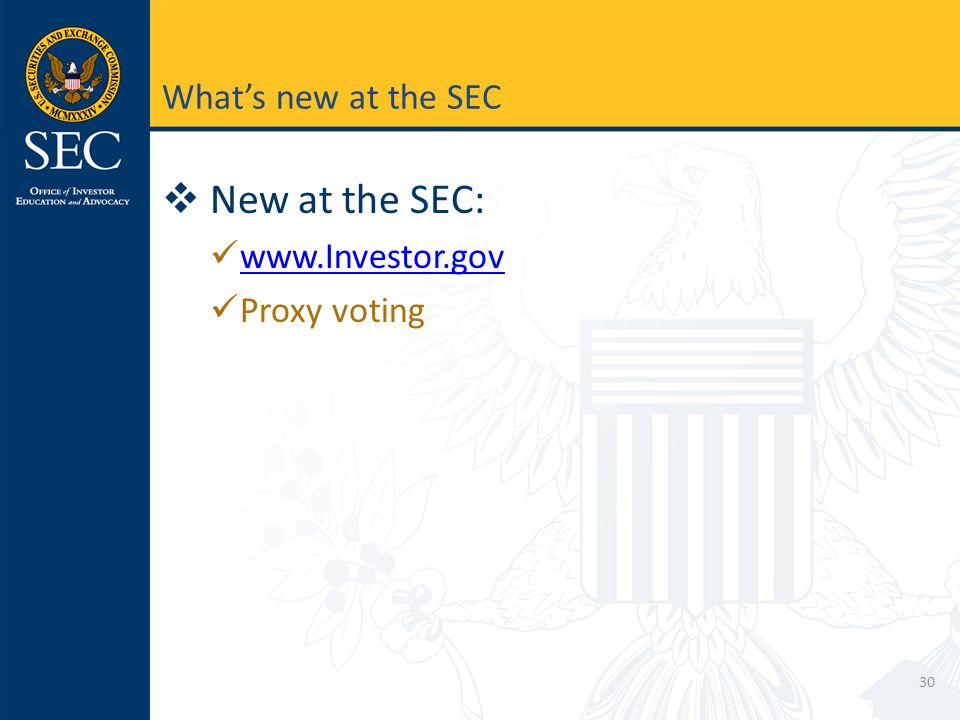Screen dimensions: 960x720
Task: Click the SEC eagle seal emblem
Action: pos(73,75)
